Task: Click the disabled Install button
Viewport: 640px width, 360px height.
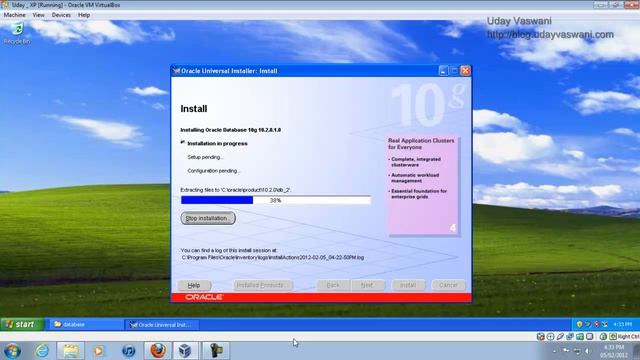Action: [408, 285]
